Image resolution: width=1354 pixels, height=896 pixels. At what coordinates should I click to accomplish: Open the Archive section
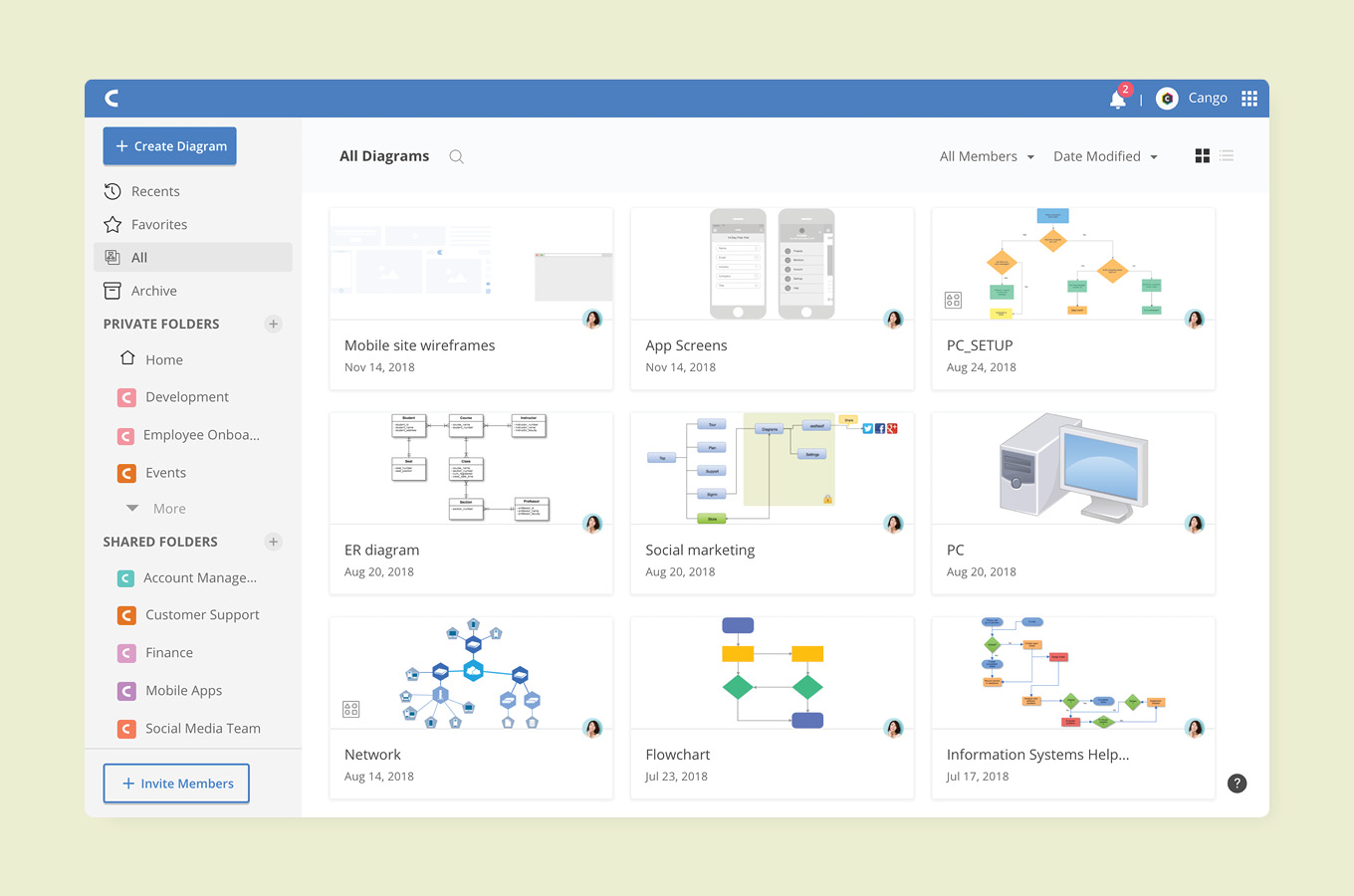point(154,291)
